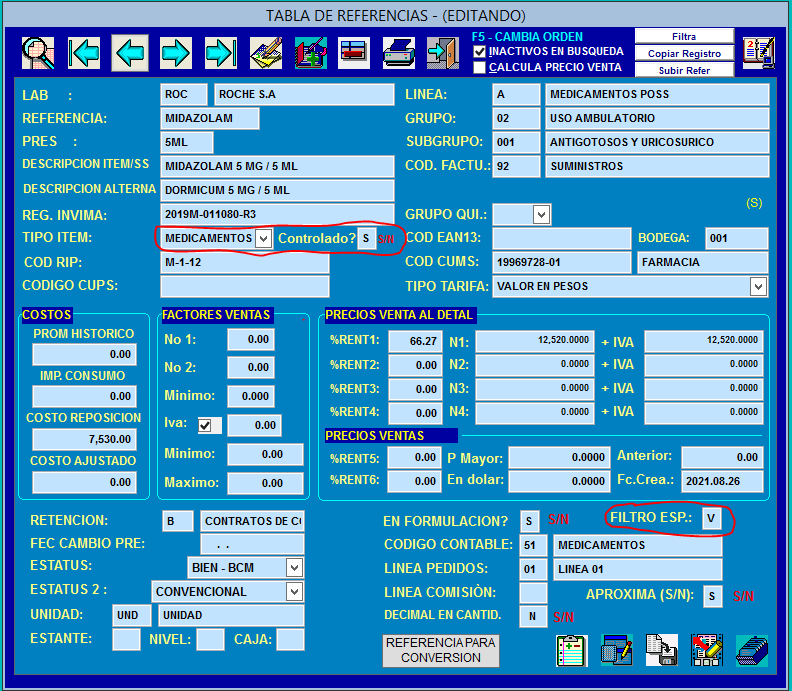Click Subir Refer button
Viewport: 792px width, 691px height.
tap(684, 70)
